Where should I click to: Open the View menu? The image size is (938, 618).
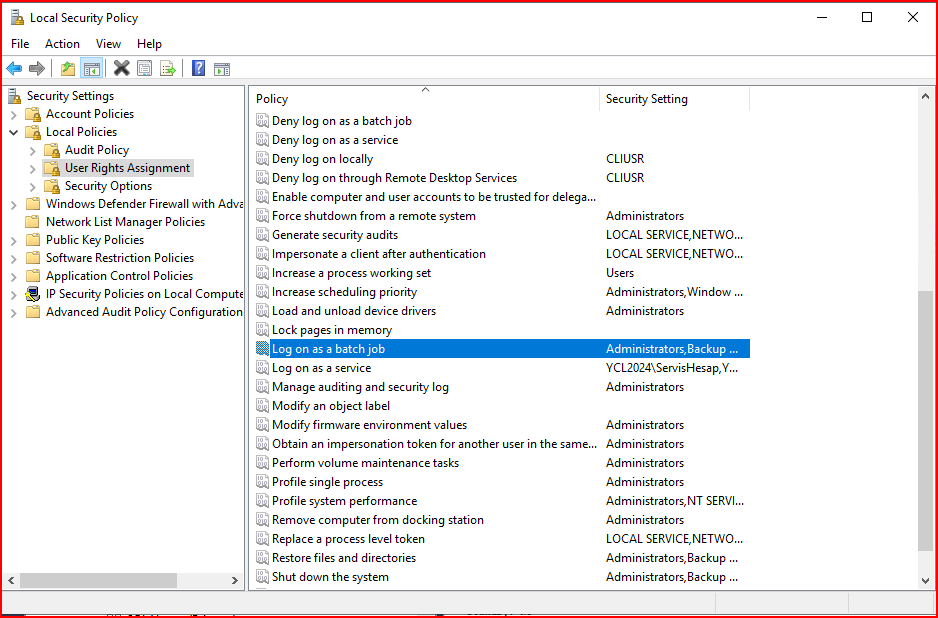click(108, 44)
